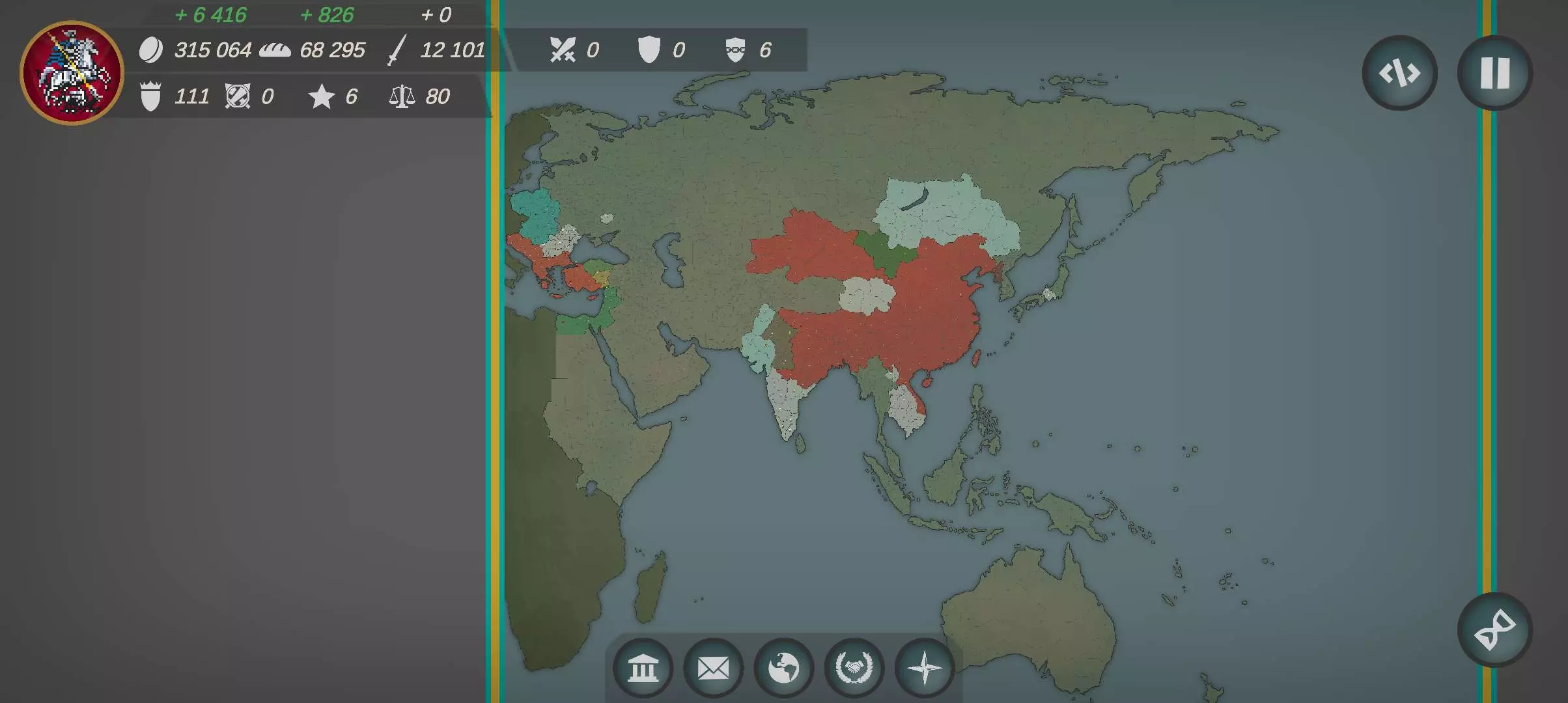The height and width of the screenshot is (703, 1568).
Task: Pause the game
Action: [x=1494, y=73]
